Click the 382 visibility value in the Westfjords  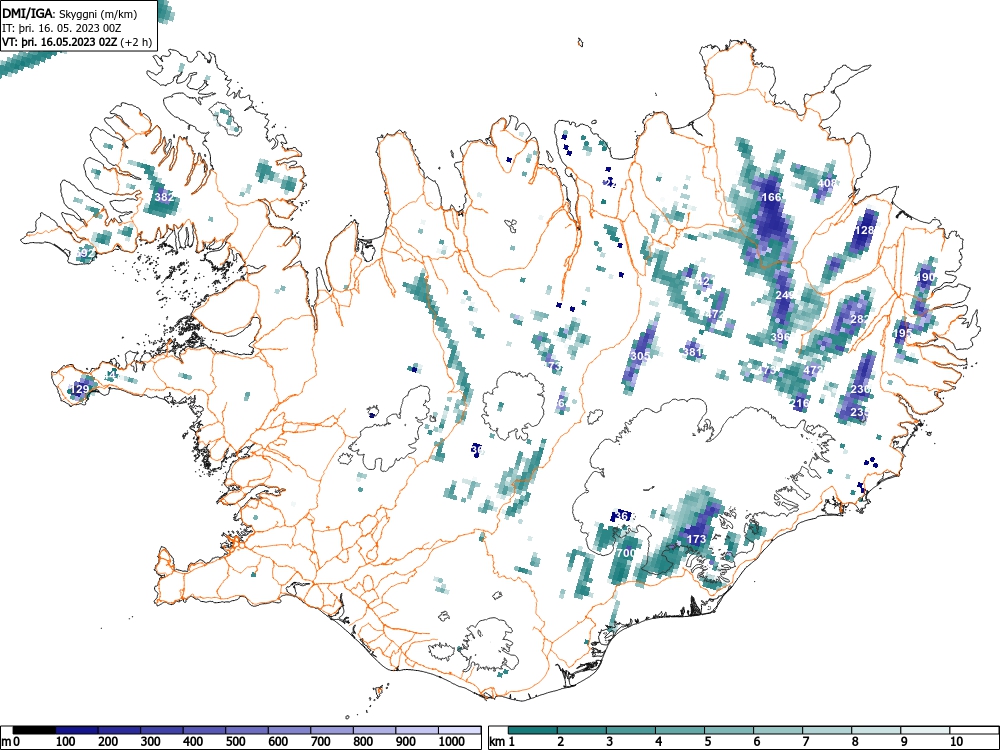tap(164, 197)
